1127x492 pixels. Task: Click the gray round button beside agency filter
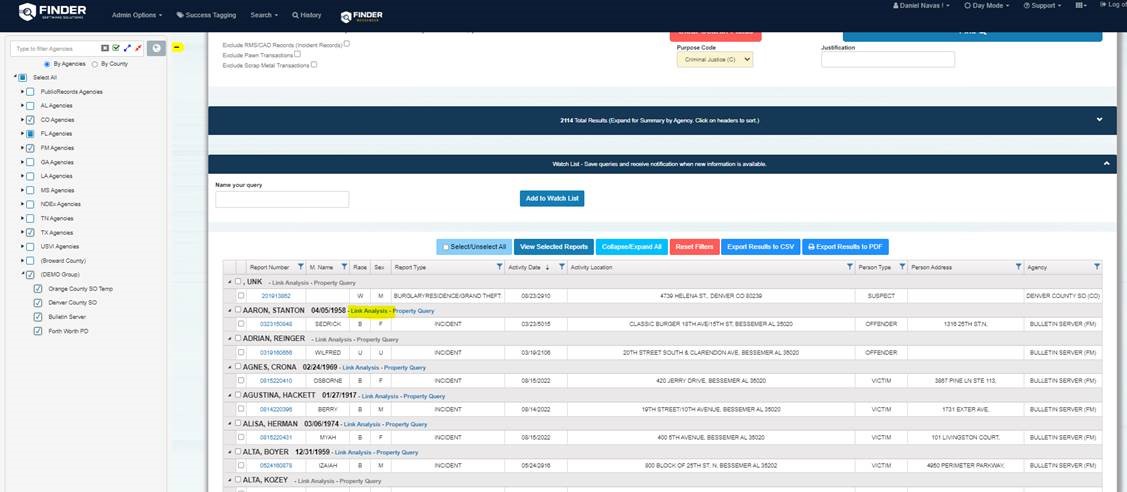pos(156,48)
